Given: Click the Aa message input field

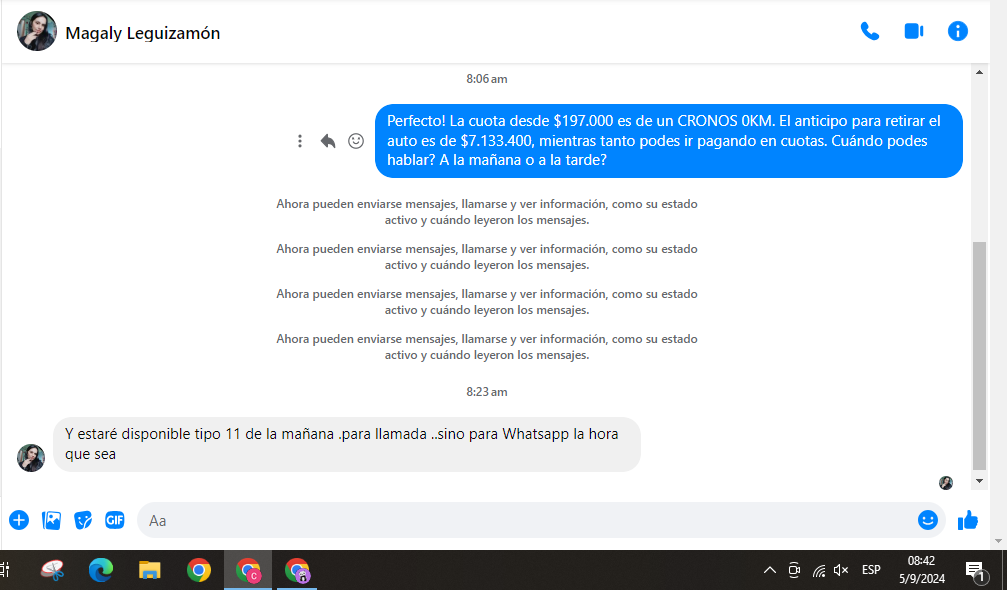Looking at the screenshot, I should 541,520.
